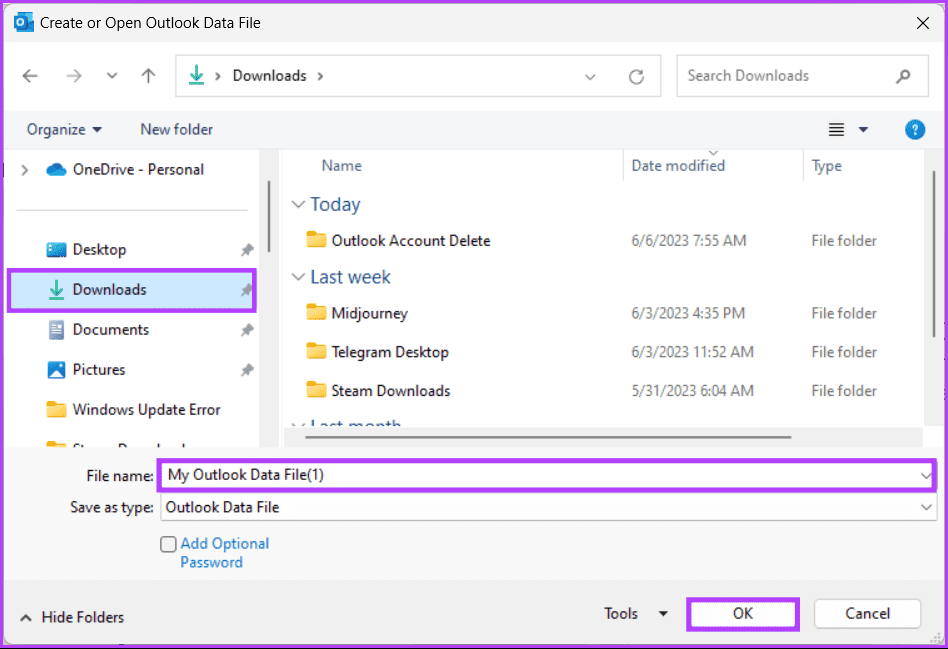The image size is (948, 649).
Task: Confirm with the OK button
Action: (742, 614)
